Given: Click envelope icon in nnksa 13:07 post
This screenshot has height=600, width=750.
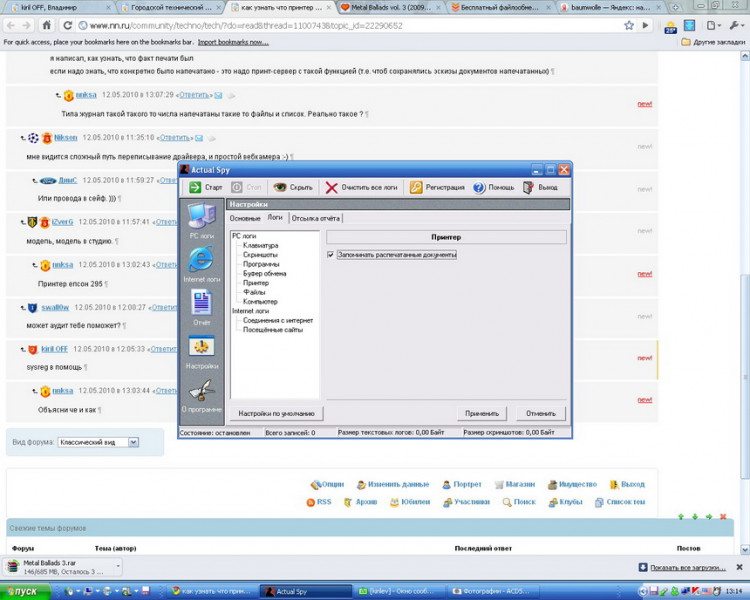Looking at the screenshot, I should (219, 95).
